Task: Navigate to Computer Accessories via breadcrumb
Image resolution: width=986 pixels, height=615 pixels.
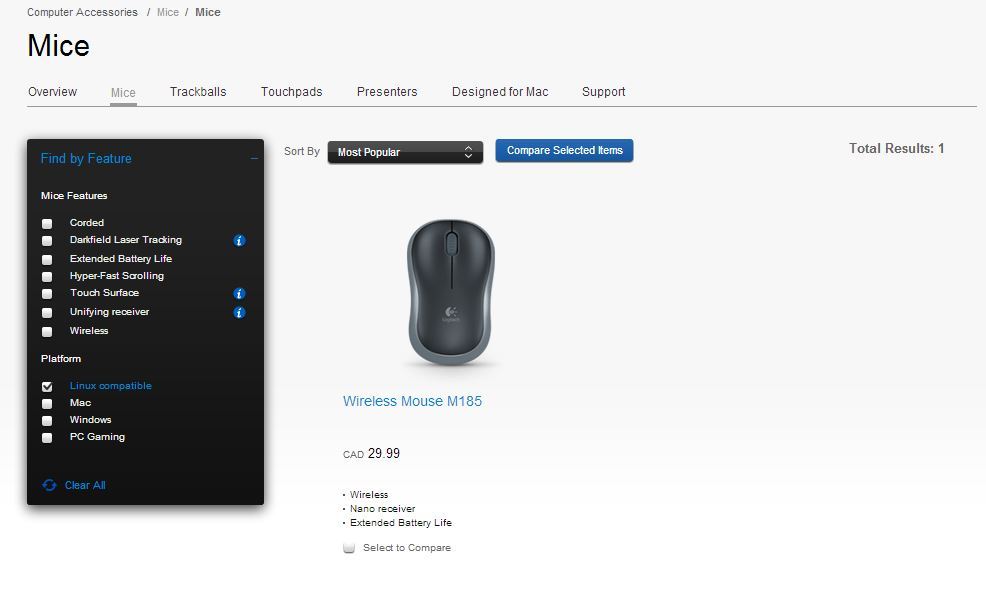Action: [x=82, y=12]
